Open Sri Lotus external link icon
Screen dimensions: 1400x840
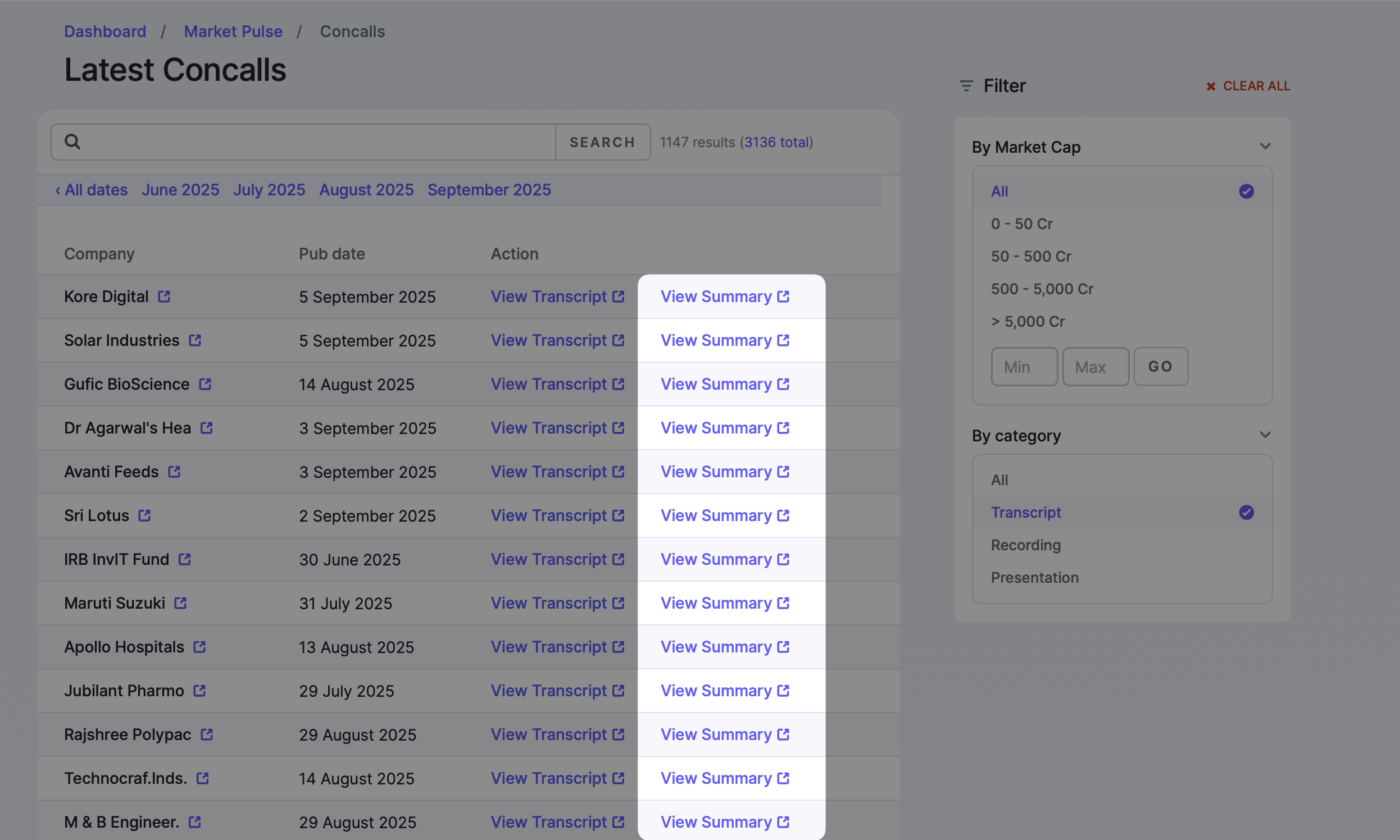[x=144, y=515]
